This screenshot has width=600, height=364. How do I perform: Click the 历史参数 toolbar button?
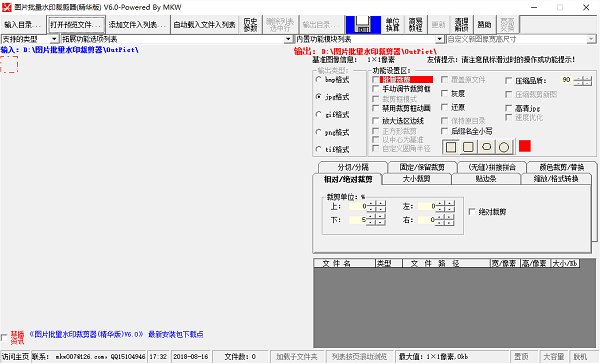[251, 25]
